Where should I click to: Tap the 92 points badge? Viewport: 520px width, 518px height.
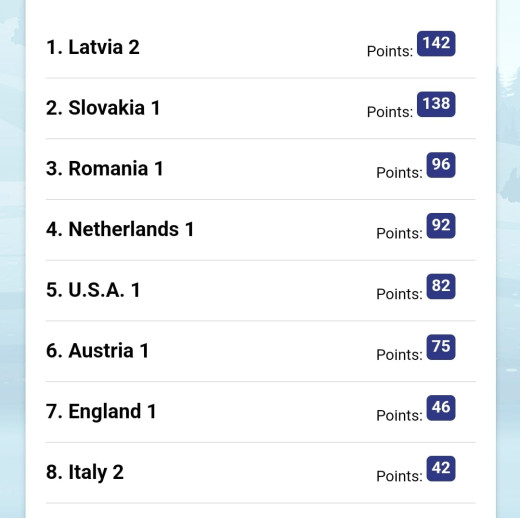point(441,226)
